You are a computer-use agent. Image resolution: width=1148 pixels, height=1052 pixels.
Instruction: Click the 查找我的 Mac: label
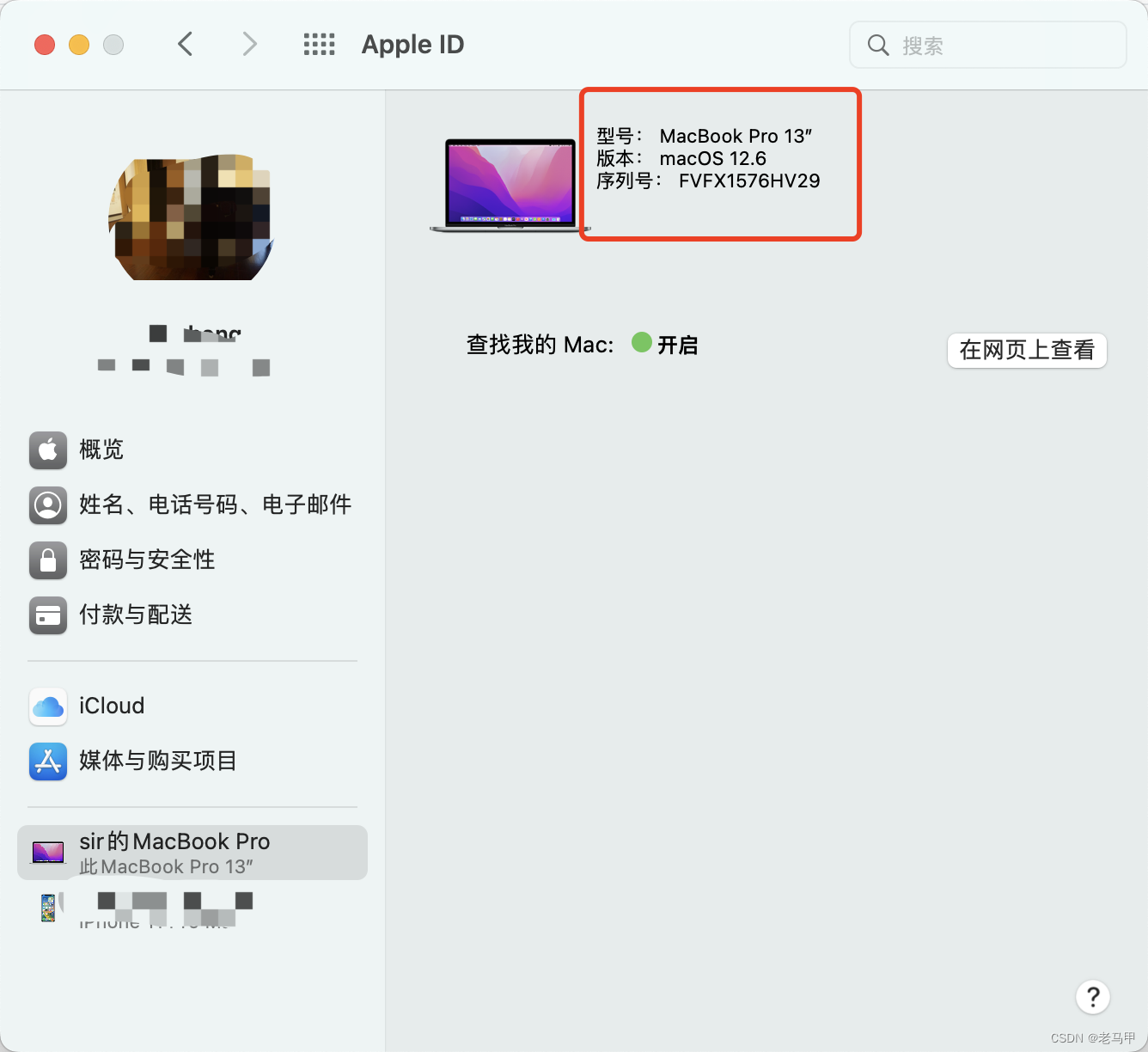pos(540,346)
